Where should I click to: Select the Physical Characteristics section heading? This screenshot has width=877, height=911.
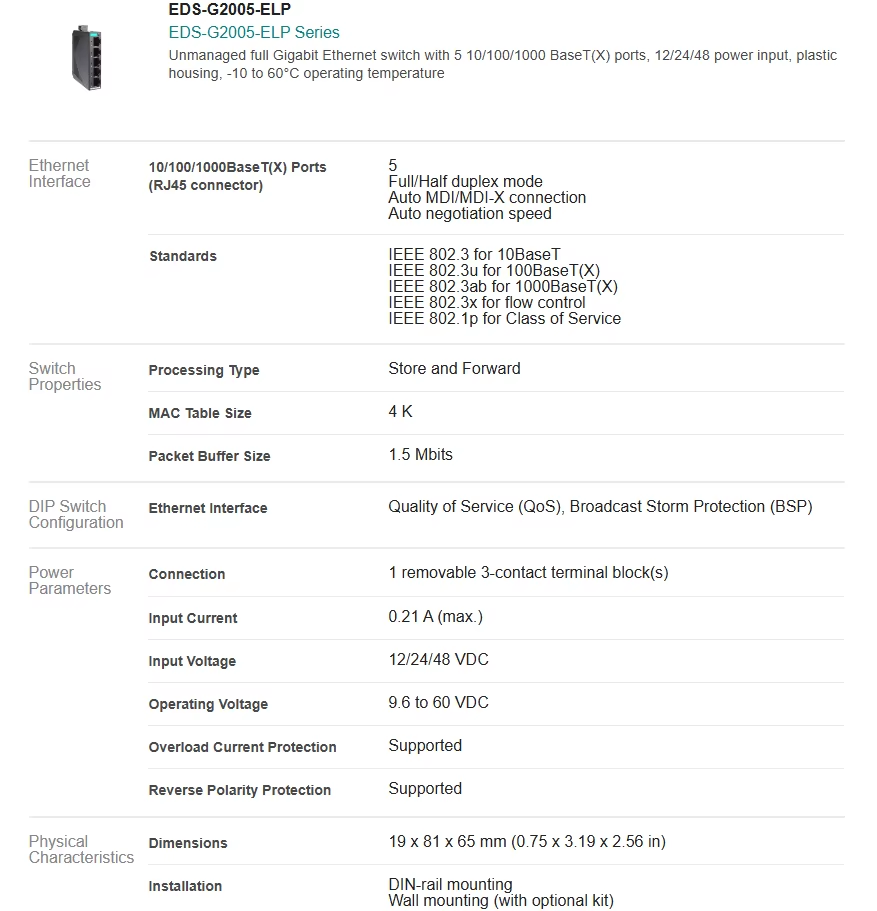tap(81, 849)
